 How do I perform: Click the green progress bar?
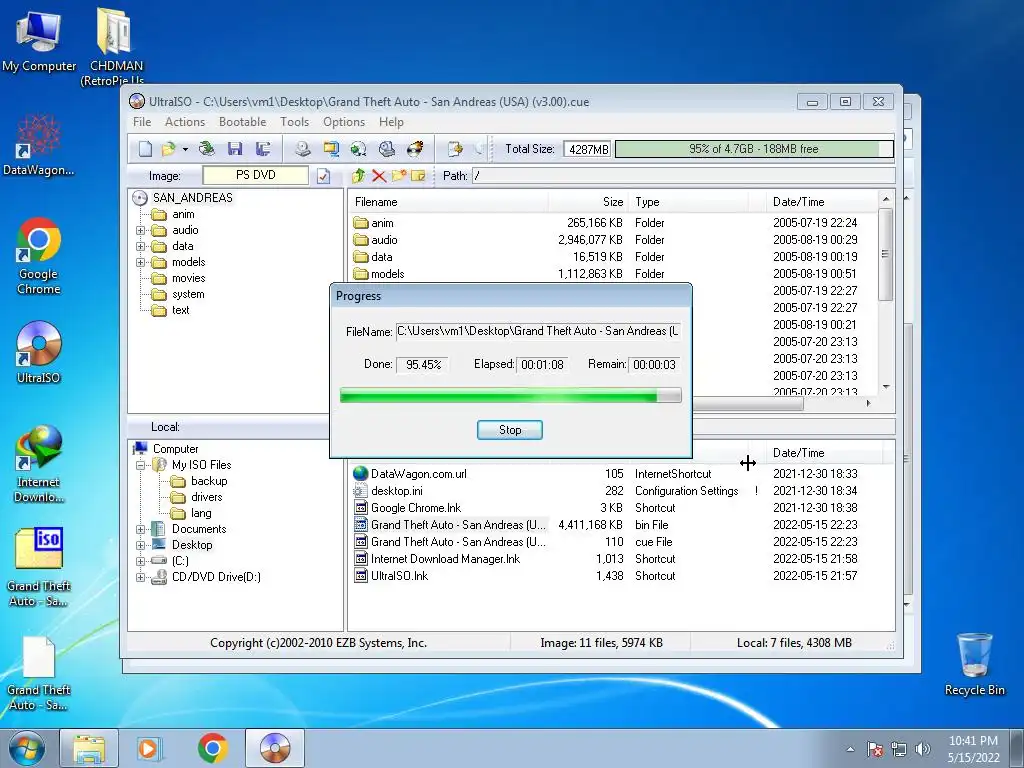[x=511, y=395]
